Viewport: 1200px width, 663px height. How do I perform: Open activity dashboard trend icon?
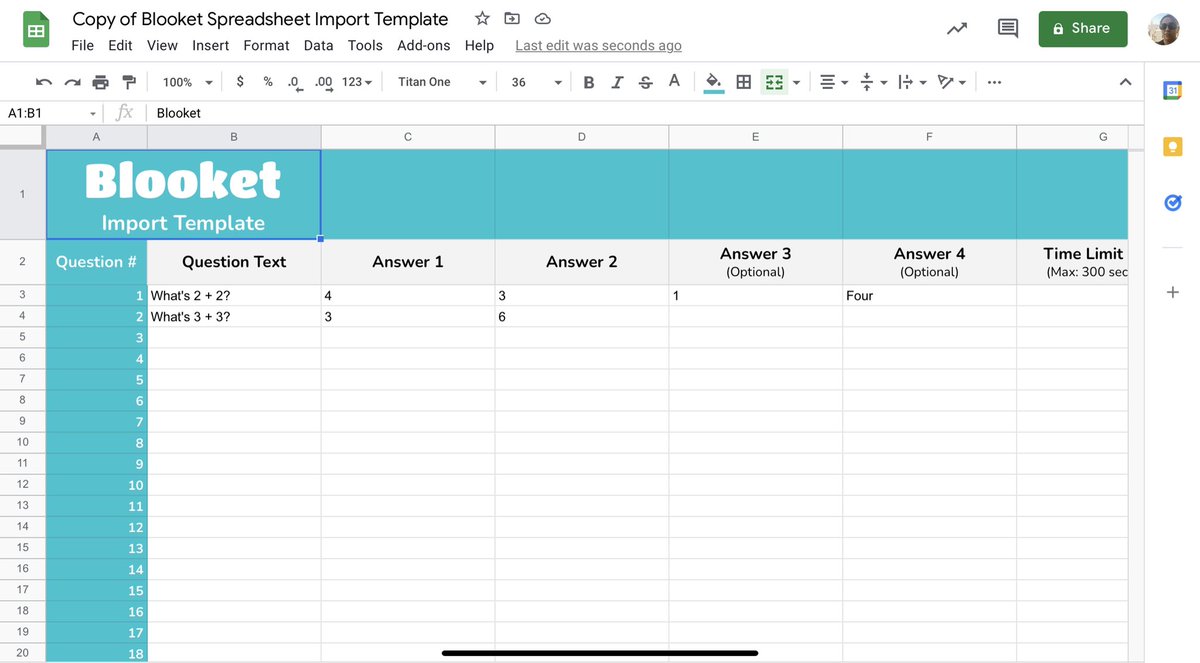pos(957,29)
